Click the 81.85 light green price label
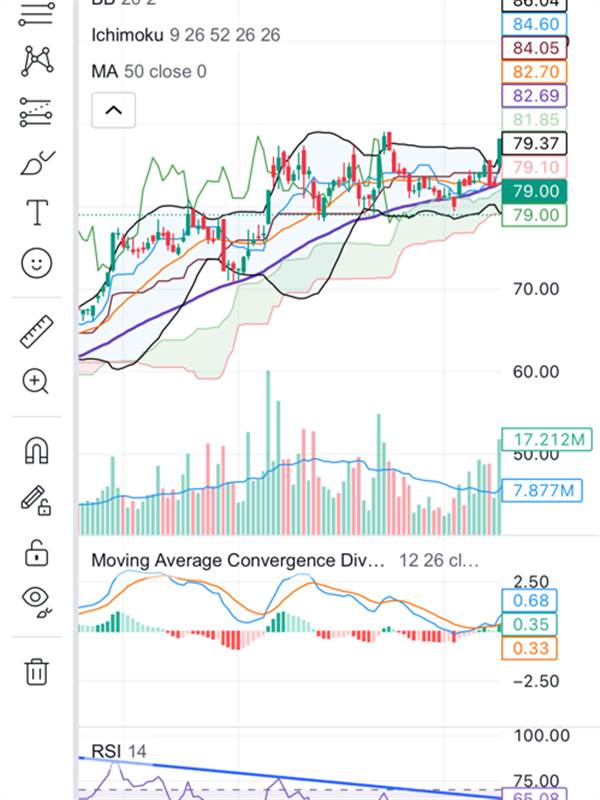This screenshot has width=600, height=800. (534, 119)
